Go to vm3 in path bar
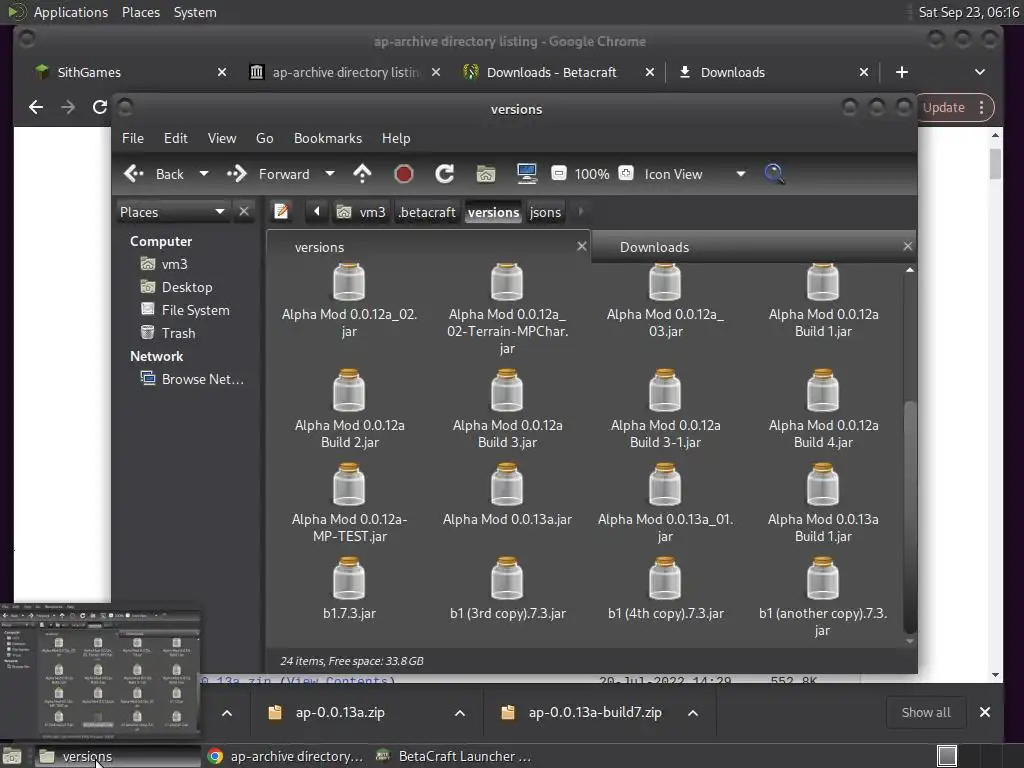The width and height of the screenshot is (1024, 768). (363, 212)
